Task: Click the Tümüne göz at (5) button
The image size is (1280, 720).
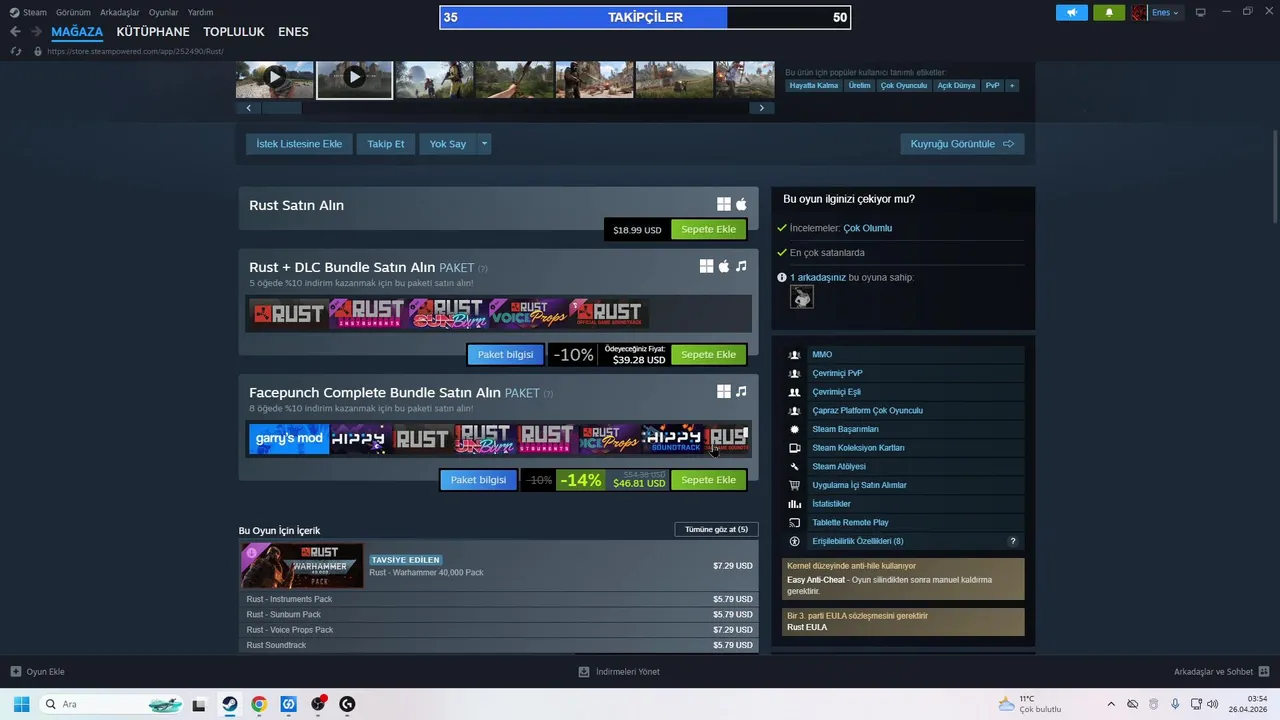Action: pyautogui.click(x=716, y=529)
